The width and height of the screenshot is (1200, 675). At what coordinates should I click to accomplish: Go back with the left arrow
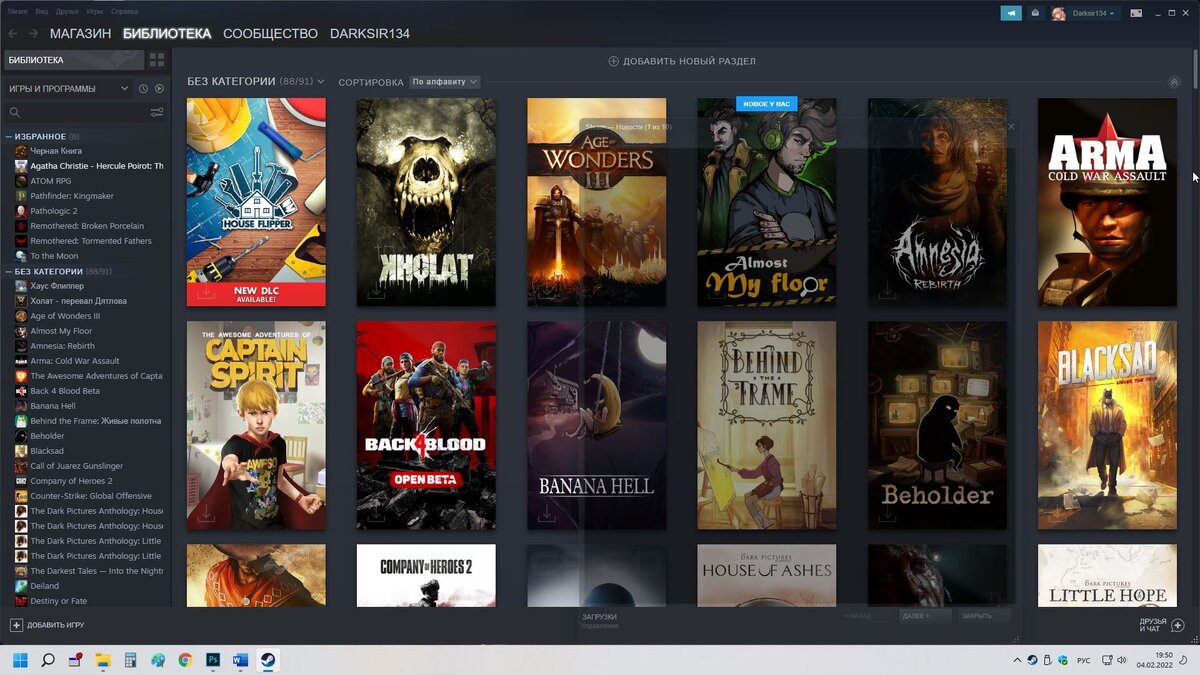tap(14, 34)
